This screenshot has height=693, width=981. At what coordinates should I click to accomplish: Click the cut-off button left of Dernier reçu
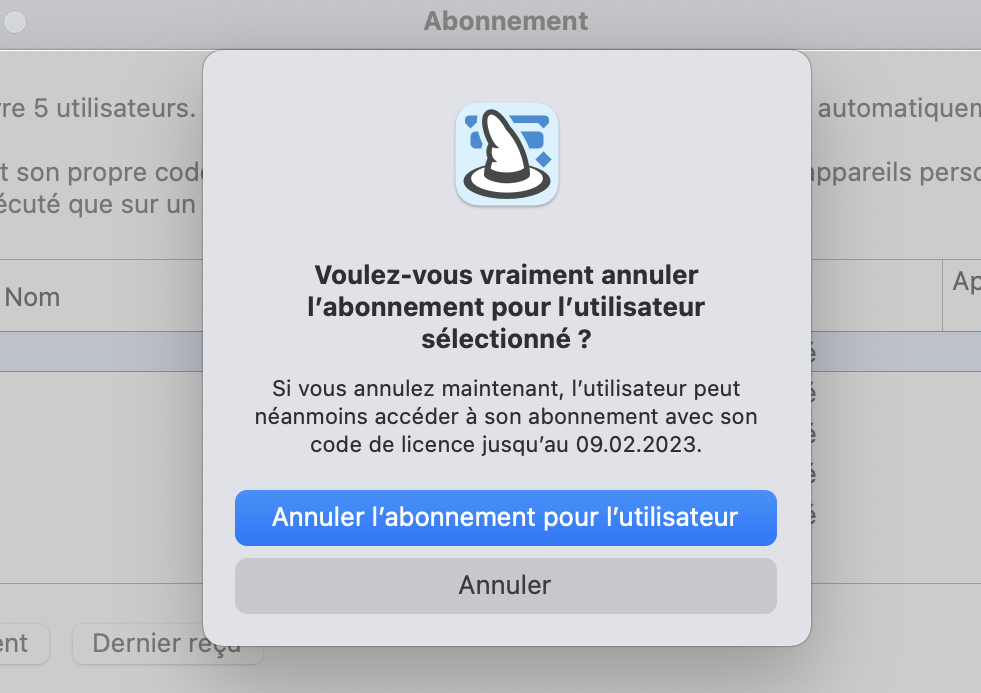pyautogui.click(x=20, y=643)
